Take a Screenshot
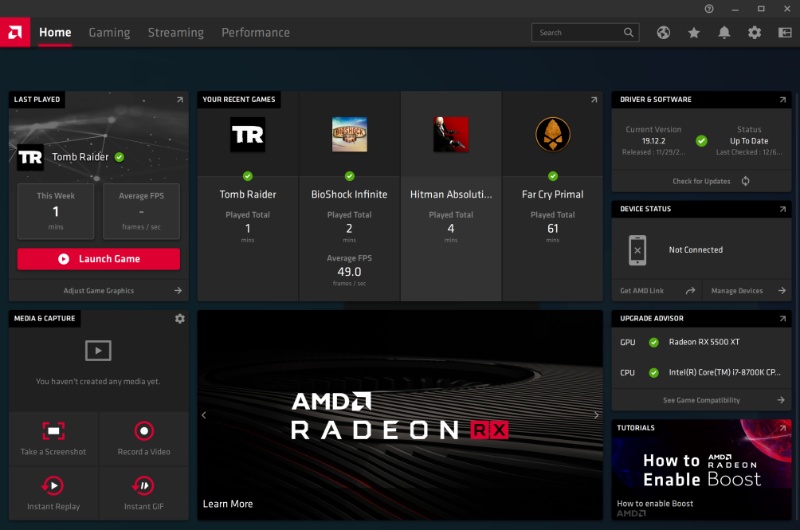The height and width of the screenshot is (530, 800). tap(54, 439)
